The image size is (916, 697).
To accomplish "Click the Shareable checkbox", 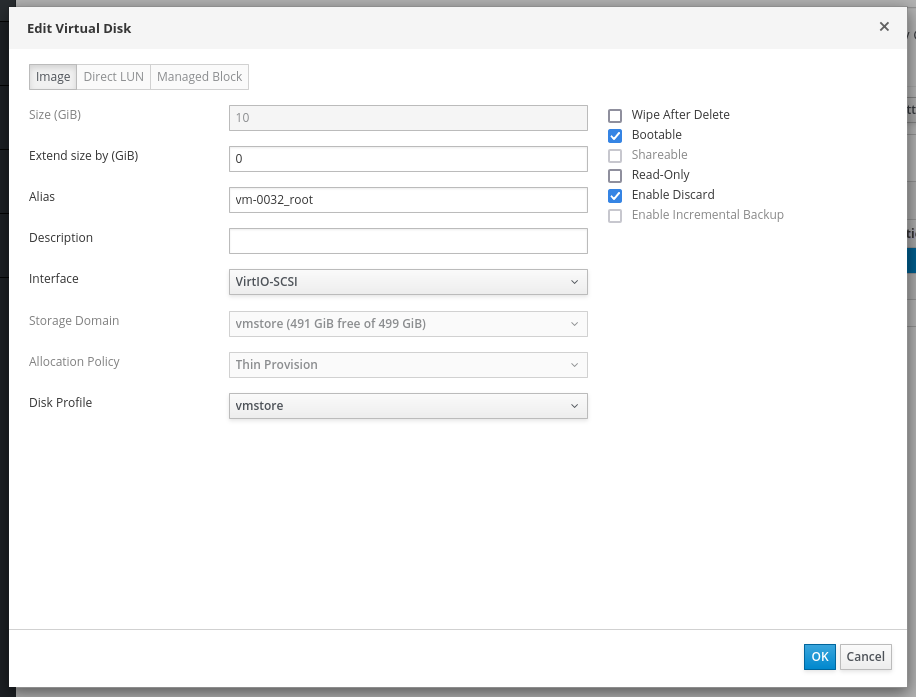I will (x=615, y=156).
